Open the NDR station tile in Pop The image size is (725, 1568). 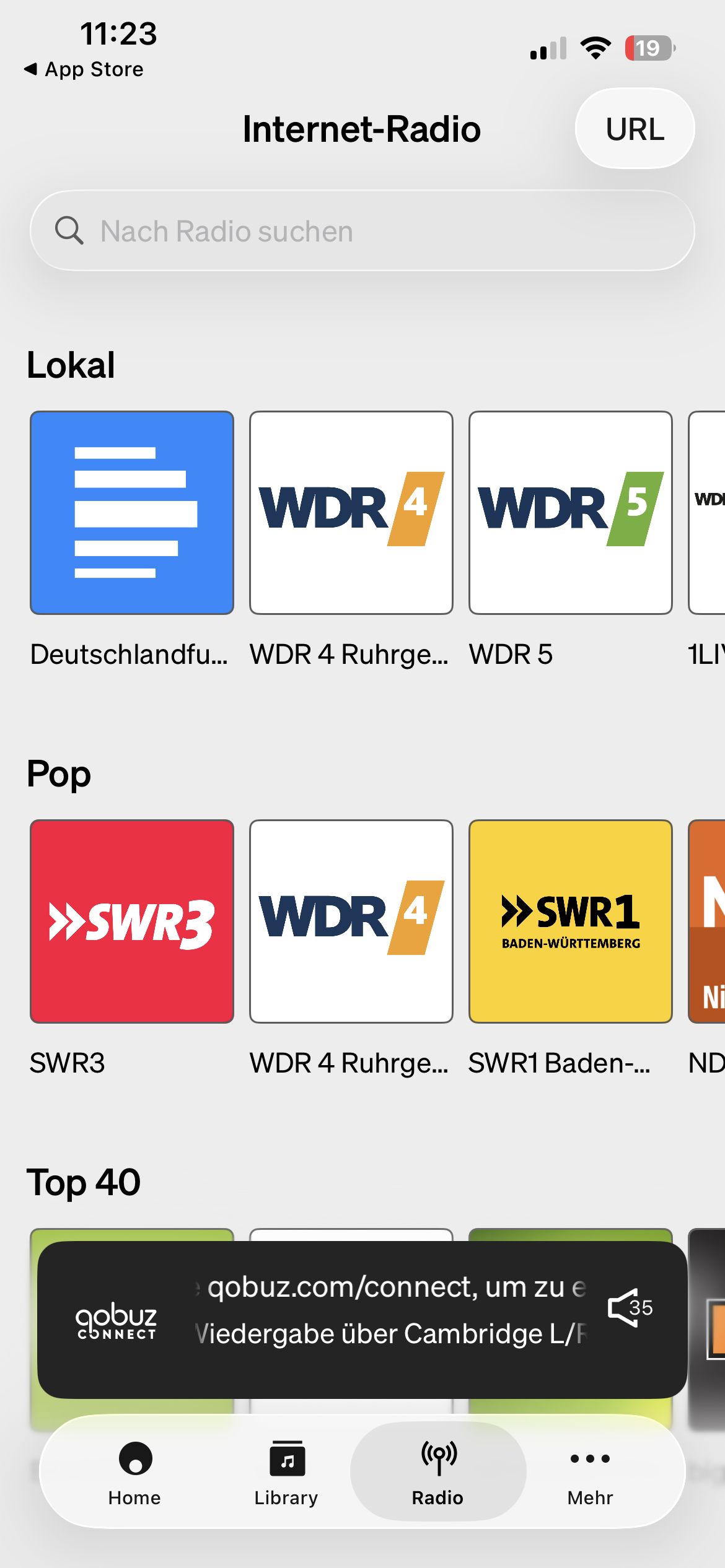coord(707,921)
